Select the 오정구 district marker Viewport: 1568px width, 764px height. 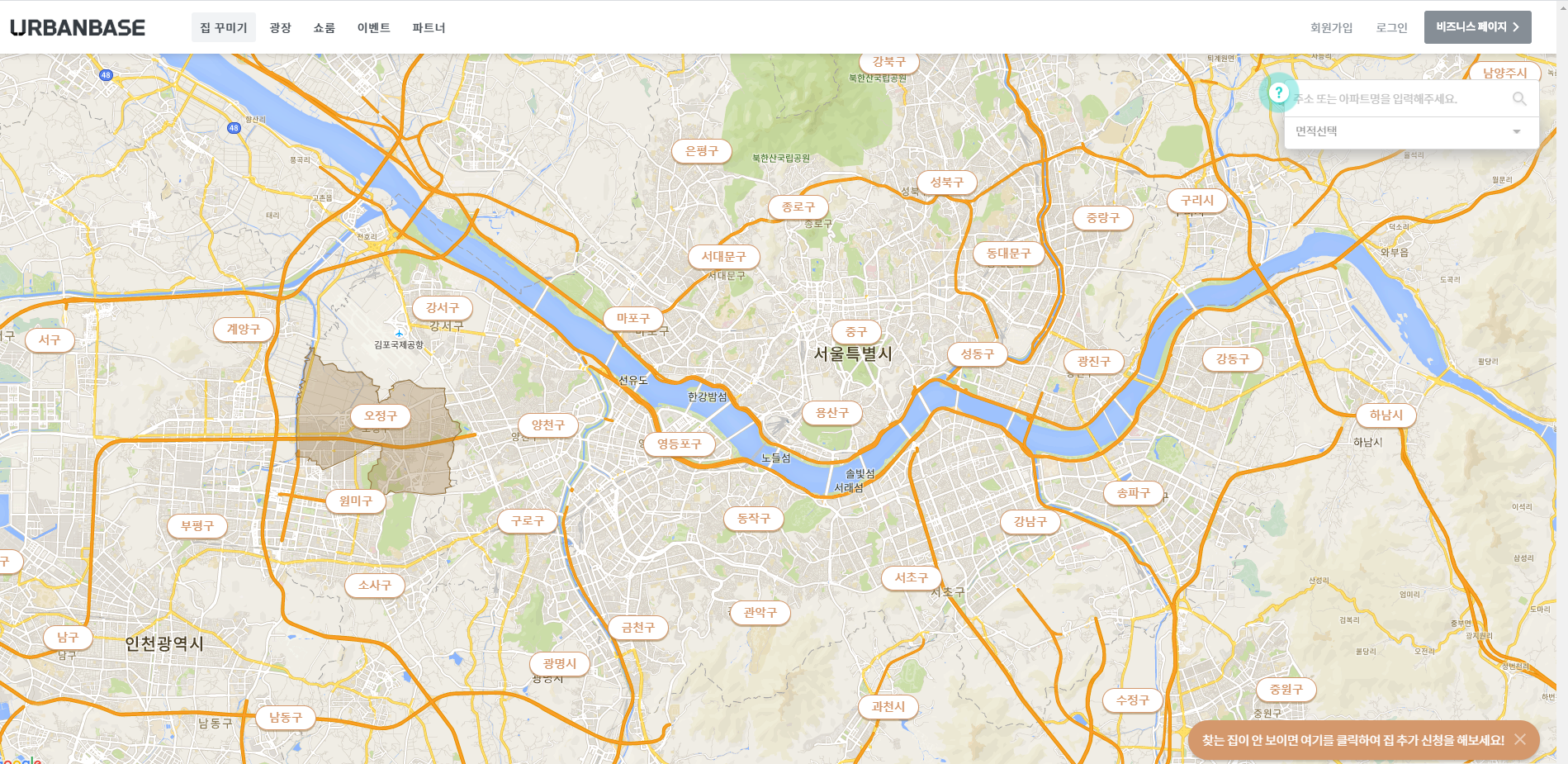click(x=381, y=416)
